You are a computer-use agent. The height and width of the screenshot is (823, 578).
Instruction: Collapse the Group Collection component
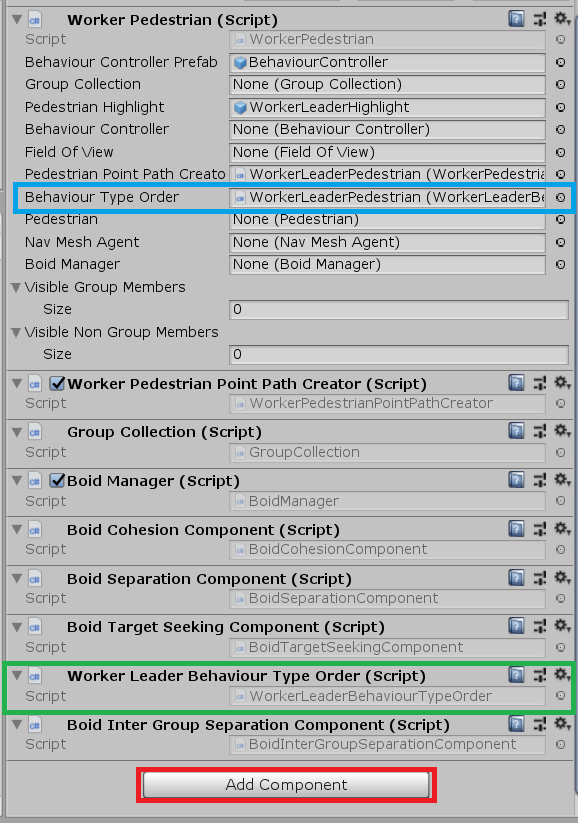17,432
